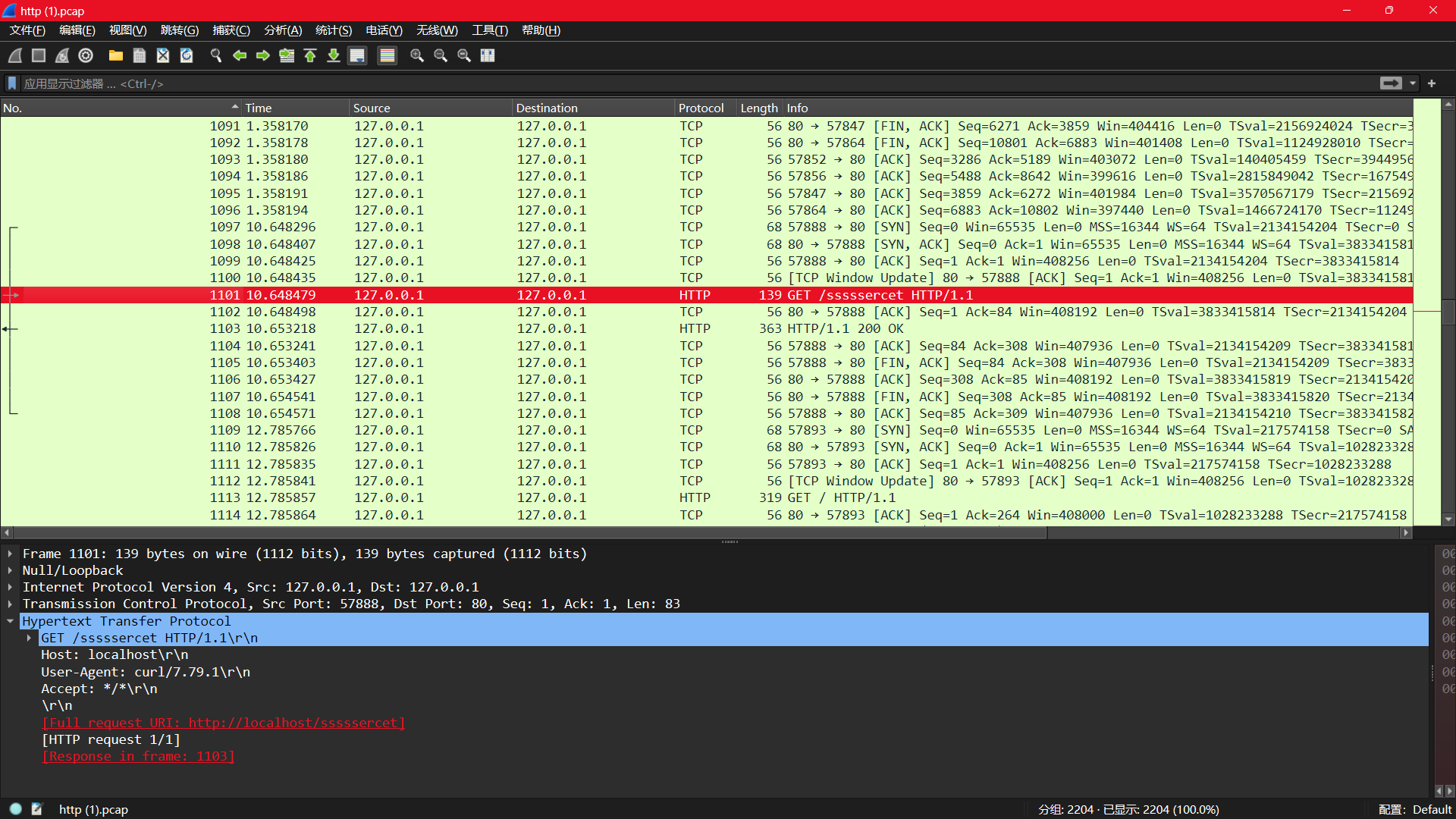
Task: Click the expert information circle icon
Action: [x=16, y=809]
